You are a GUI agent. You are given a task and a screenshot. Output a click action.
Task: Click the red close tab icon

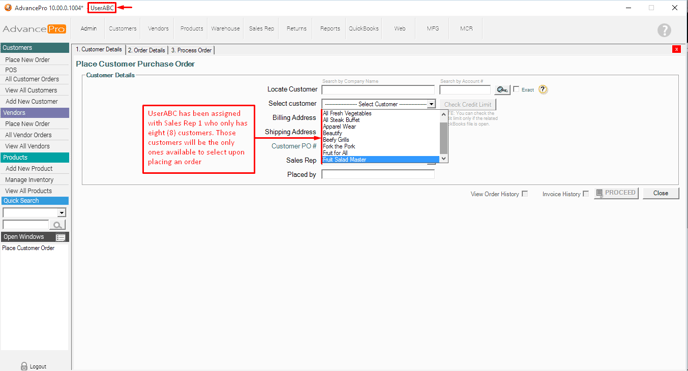click(676, 49)
